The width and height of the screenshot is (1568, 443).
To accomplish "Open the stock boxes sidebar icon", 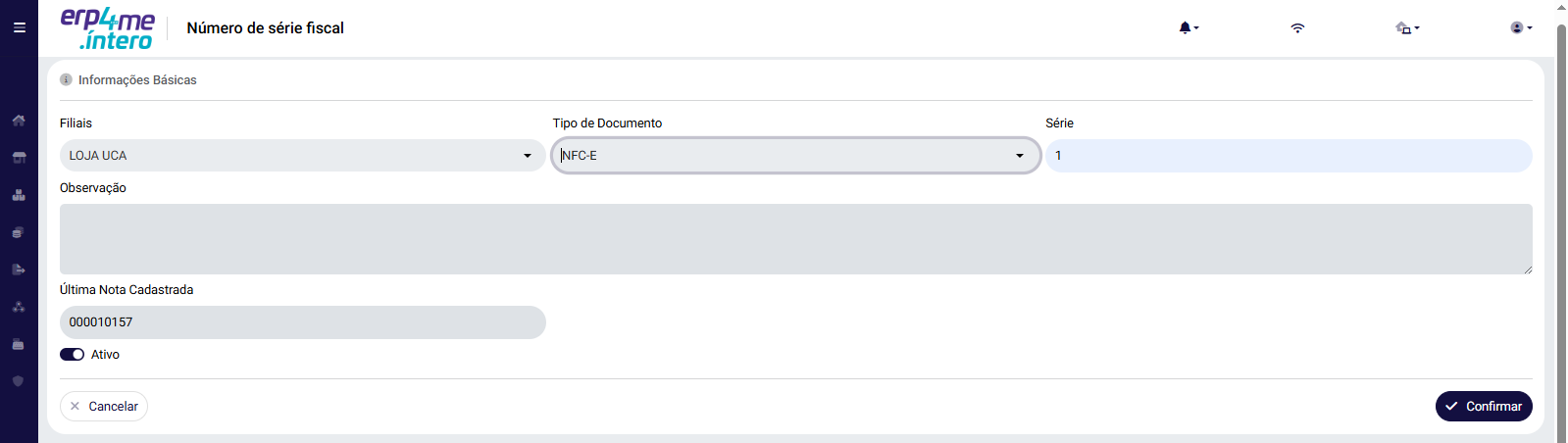I will click(19, 195).
